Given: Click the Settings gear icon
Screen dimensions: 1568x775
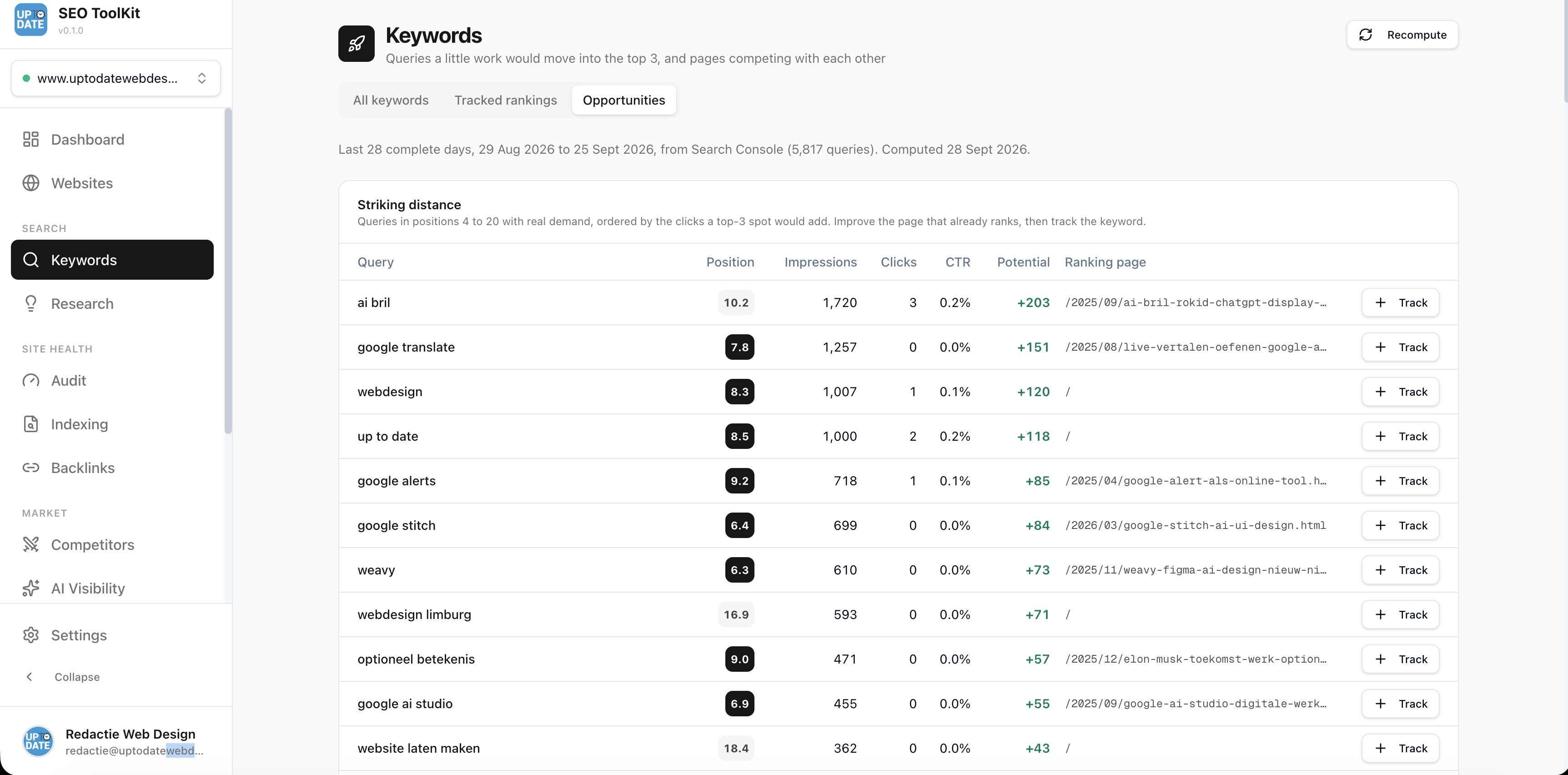Looking at the screenshot, I should pyautogui.click(x=30, y=635).
